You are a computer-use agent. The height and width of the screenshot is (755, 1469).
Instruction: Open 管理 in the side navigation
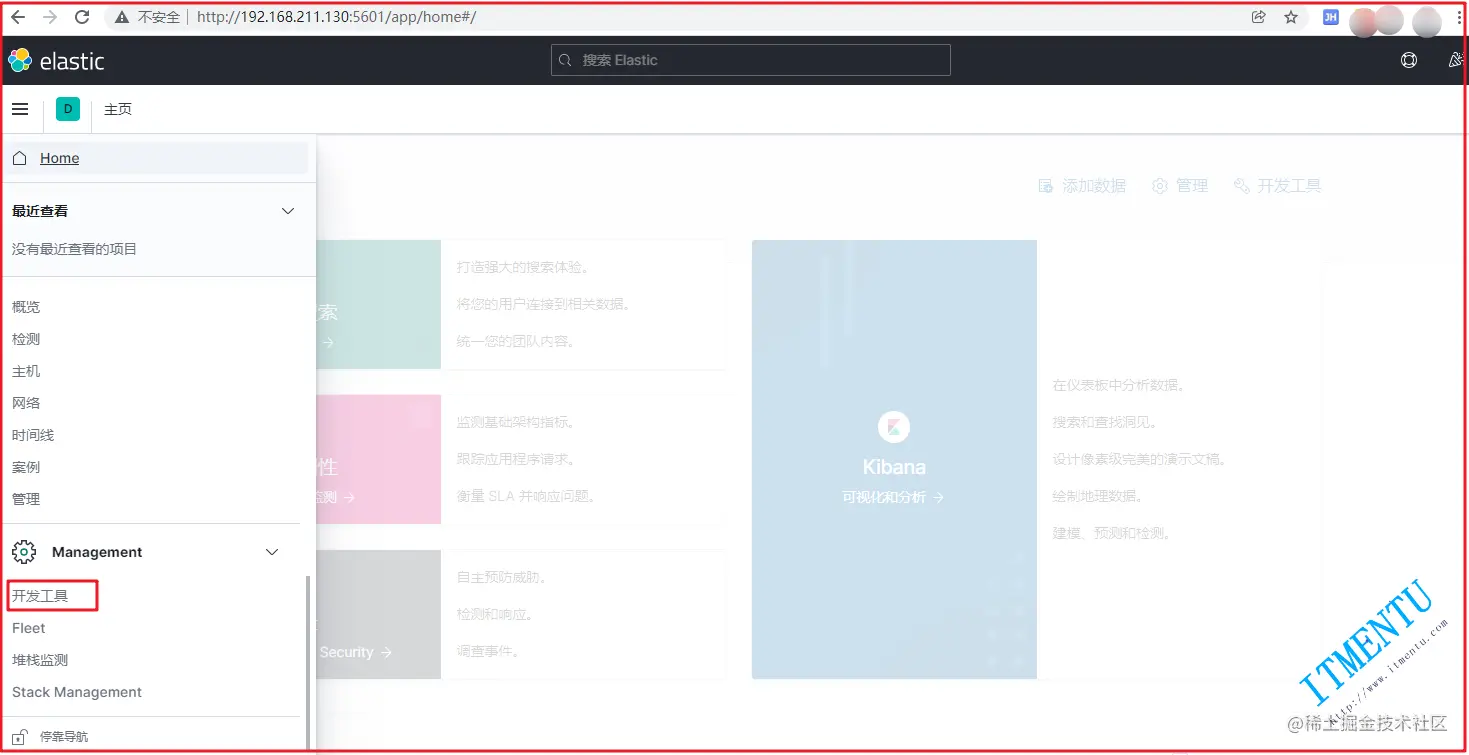pyautogui.click(x=26, y=499)
